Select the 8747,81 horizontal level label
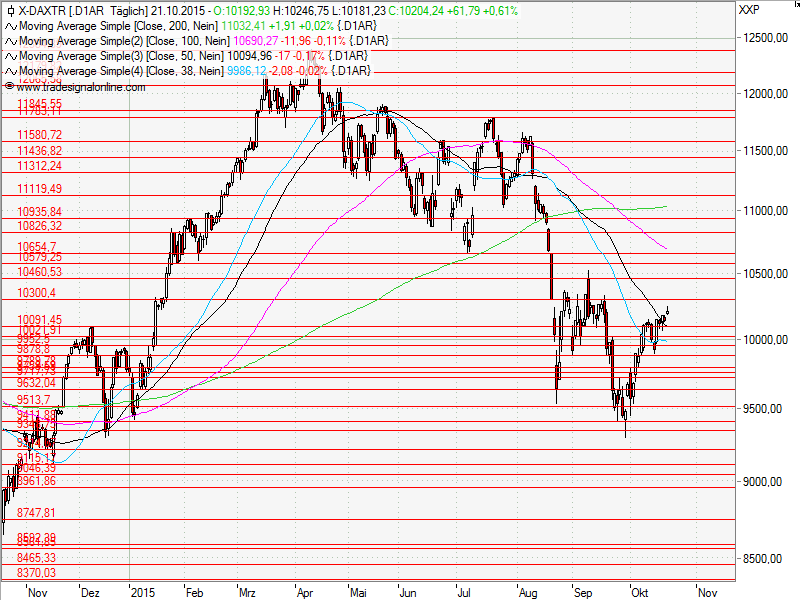 click(37, 512)
